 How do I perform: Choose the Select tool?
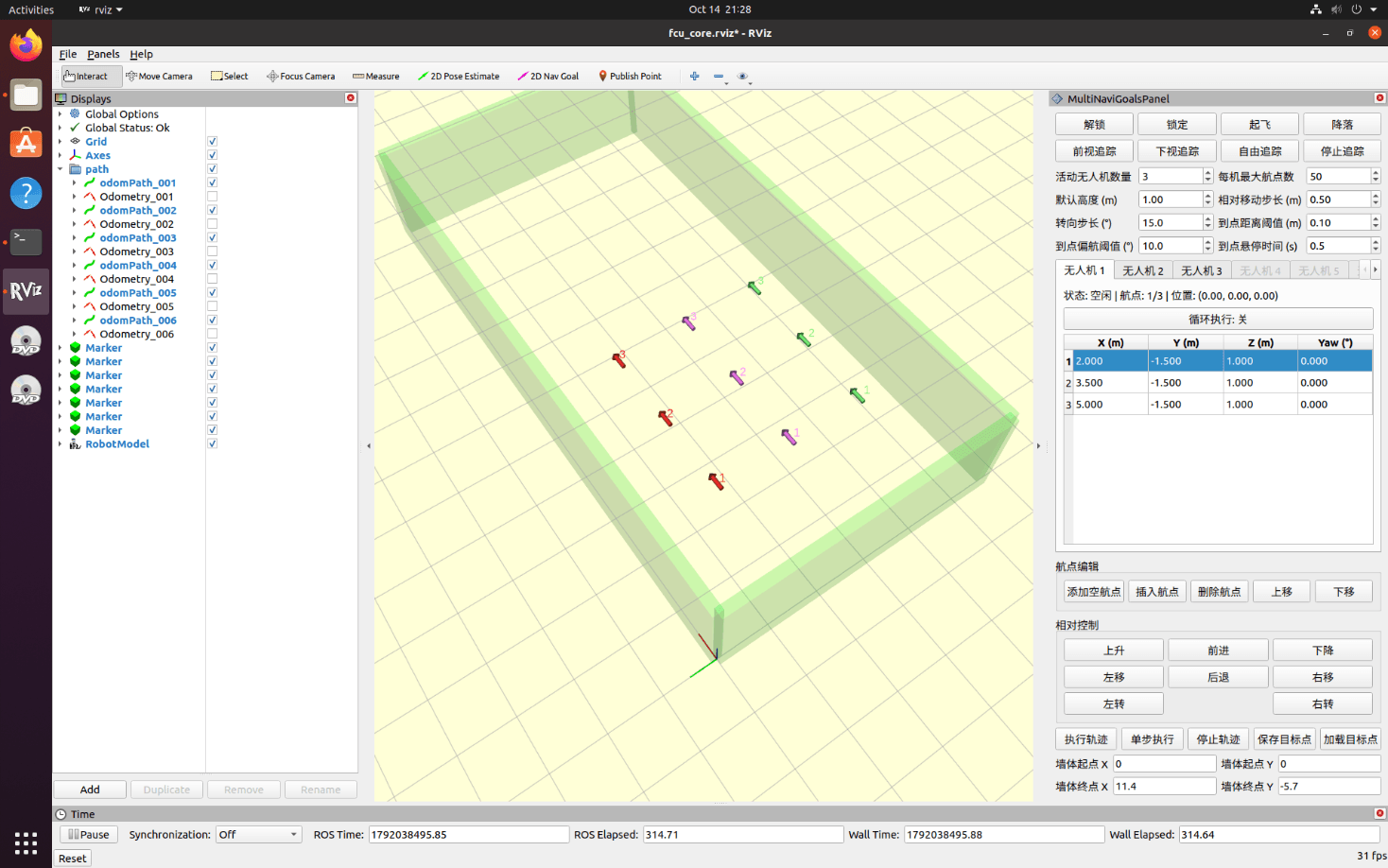click(230, 77)
